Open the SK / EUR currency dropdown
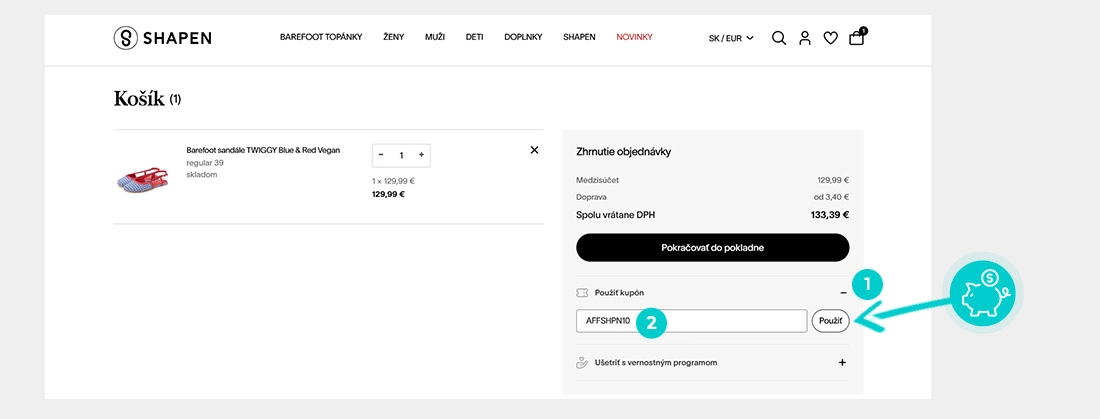 click(x=731, y=39)
